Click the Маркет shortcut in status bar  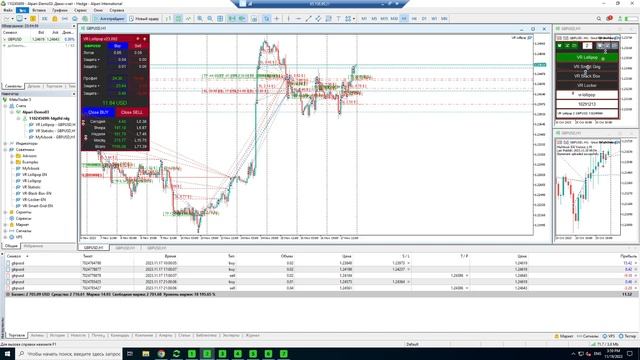tap(564, 336)
